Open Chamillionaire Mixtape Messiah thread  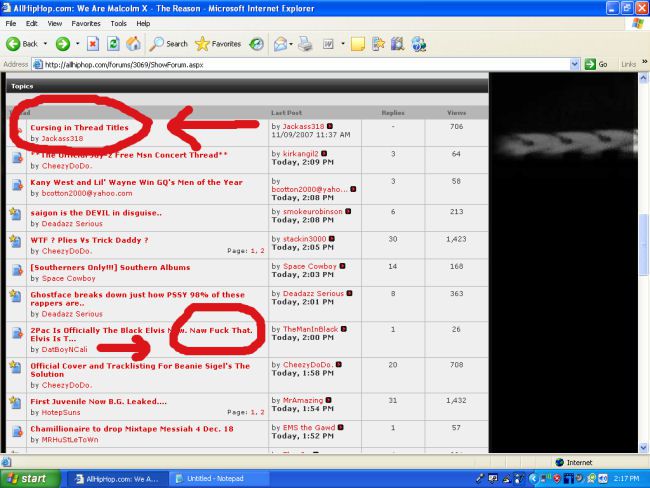point(132,429)
